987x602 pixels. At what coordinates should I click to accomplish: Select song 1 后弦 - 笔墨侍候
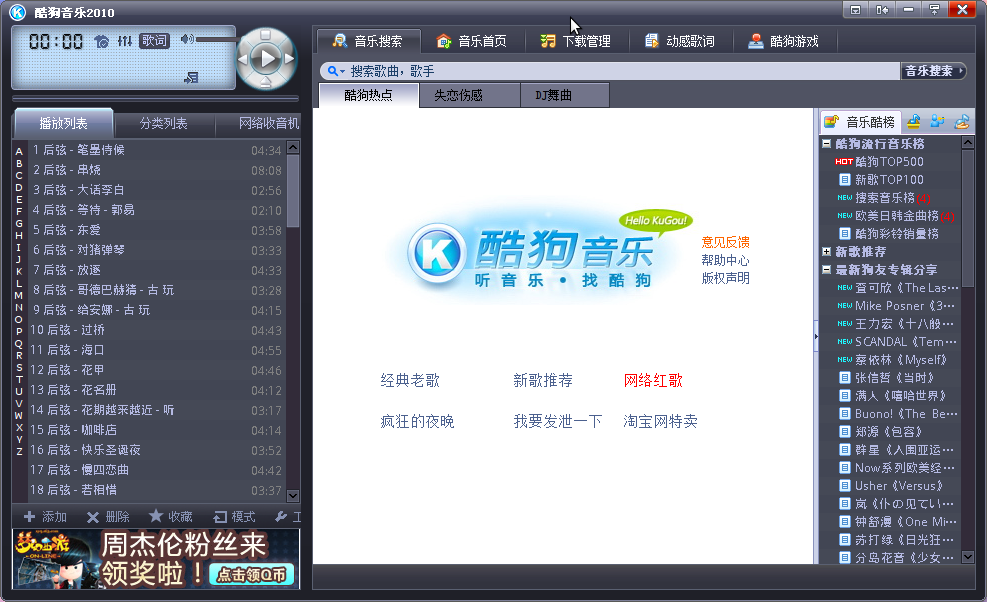coord(157,150)
